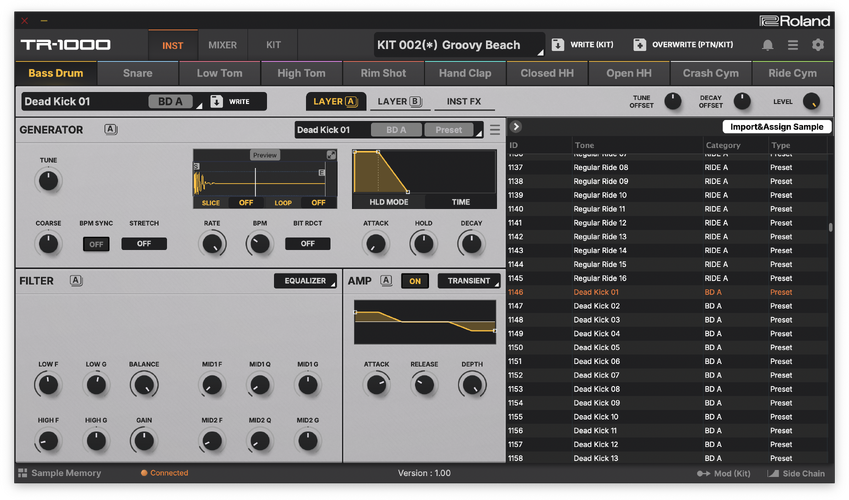Image resolution: width=849 pixels, height=500 pixels.
Task: Click the Import&Assign Sample button
Action: 776,127
